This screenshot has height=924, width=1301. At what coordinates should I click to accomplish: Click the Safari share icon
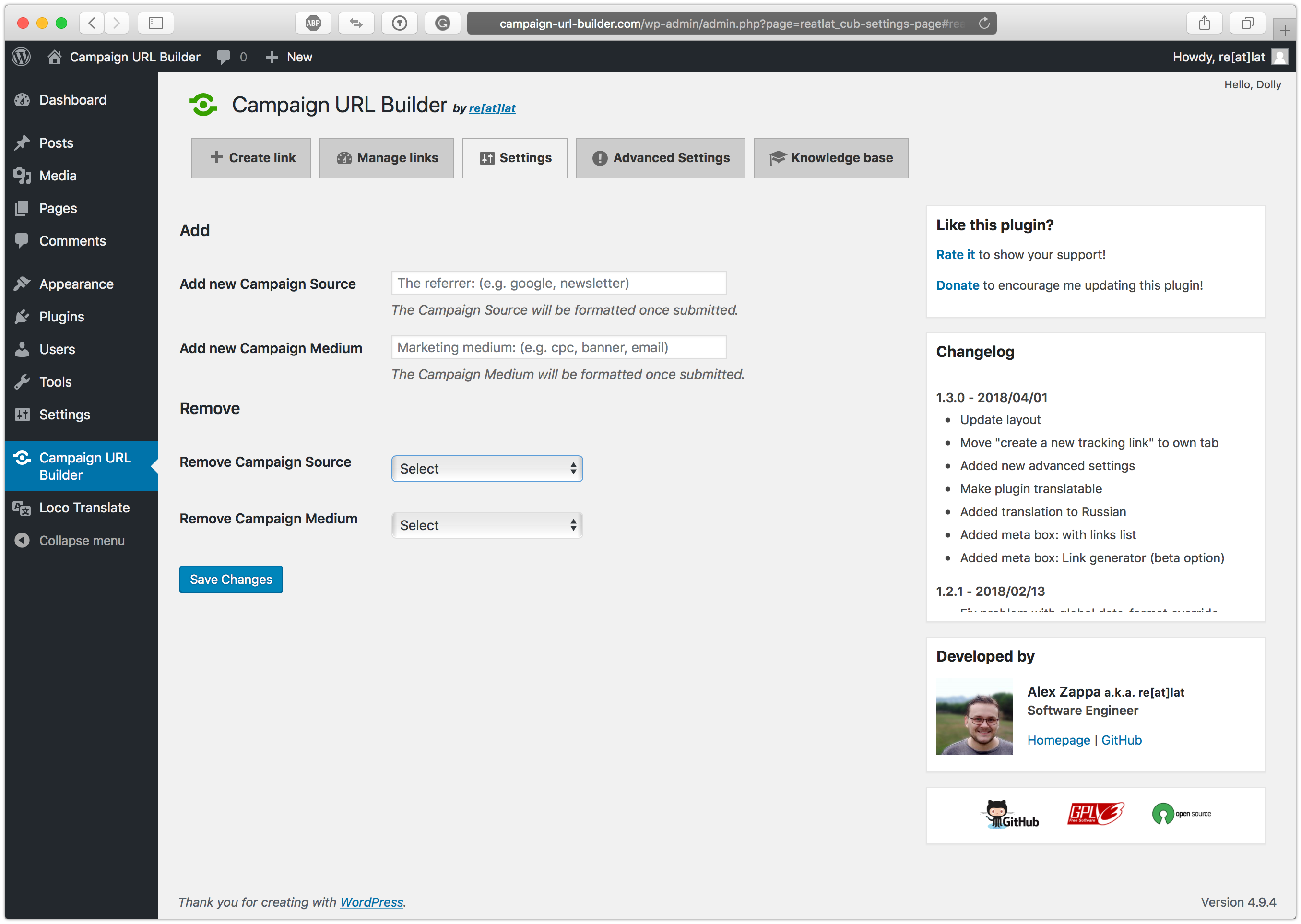pyautogui.click(x=1204, y=24)
